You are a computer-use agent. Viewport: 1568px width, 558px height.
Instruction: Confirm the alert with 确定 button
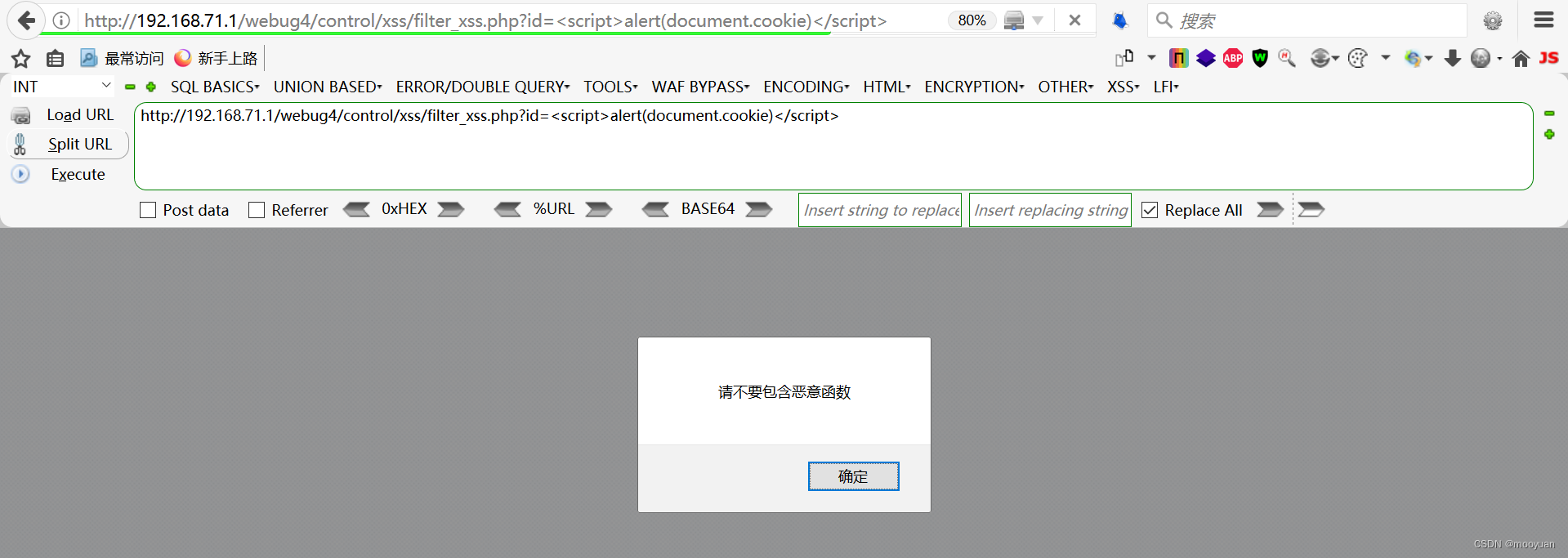[x=853, y=476]
